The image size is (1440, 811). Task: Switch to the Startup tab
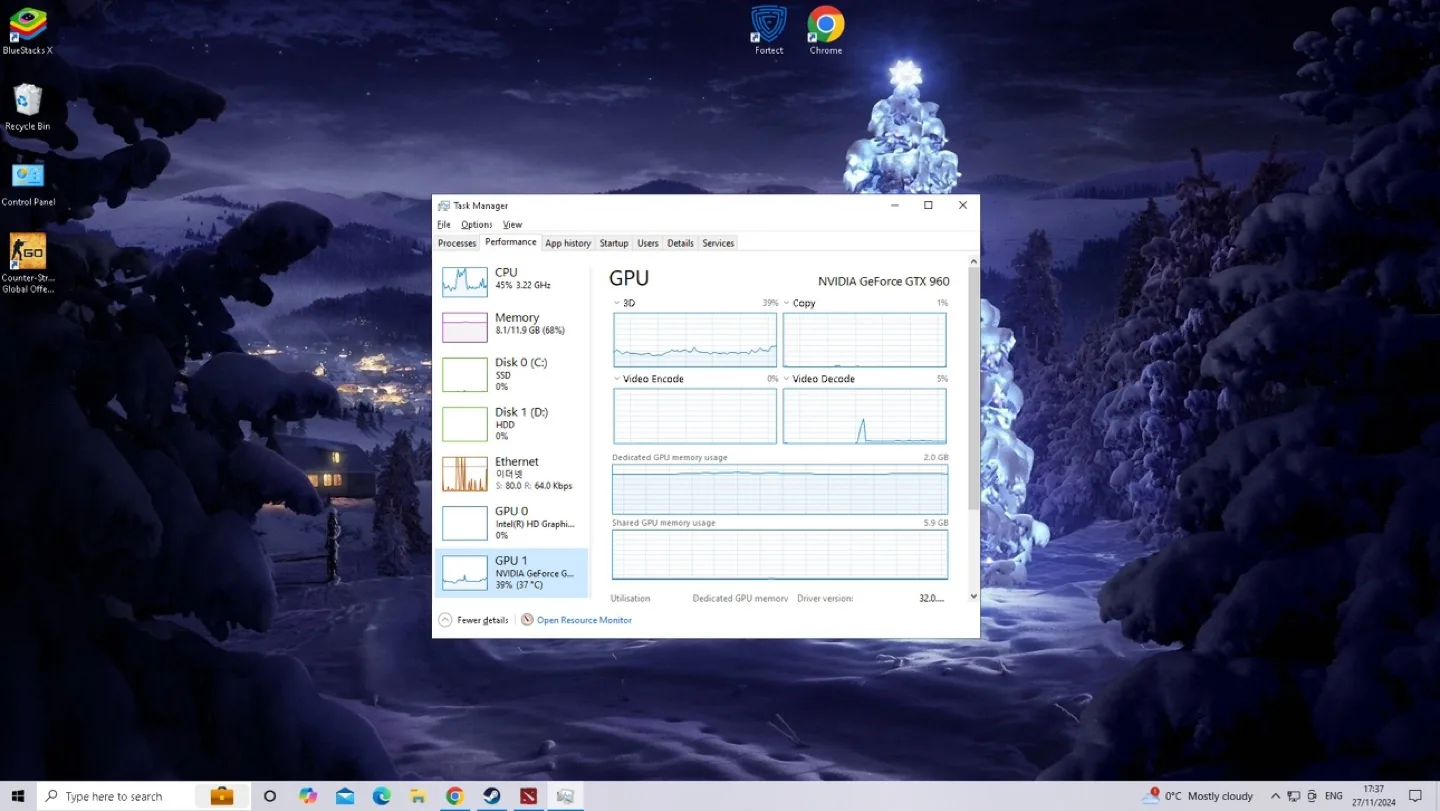click(x=614, y=243)
